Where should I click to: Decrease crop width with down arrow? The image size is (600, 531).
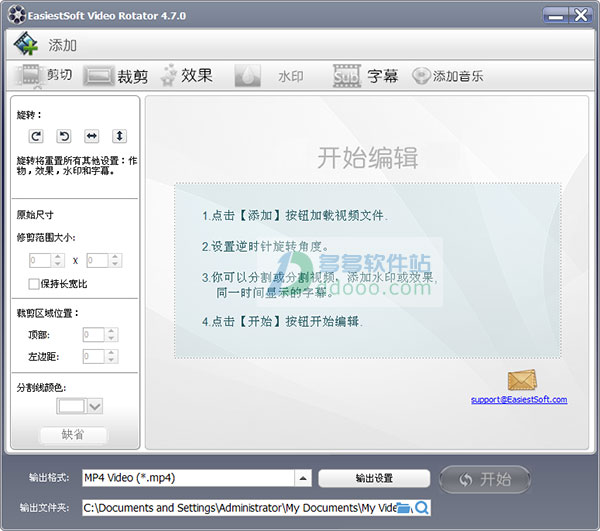tap(58, 264)
